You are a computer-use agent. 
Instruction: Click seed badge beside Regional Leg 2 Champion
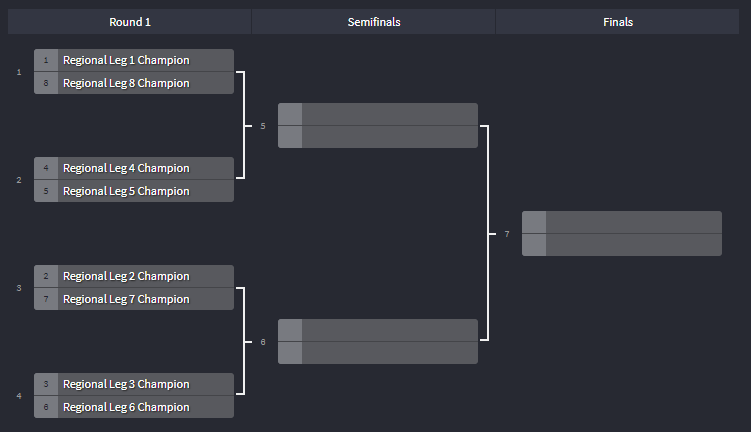click(46, 276)
